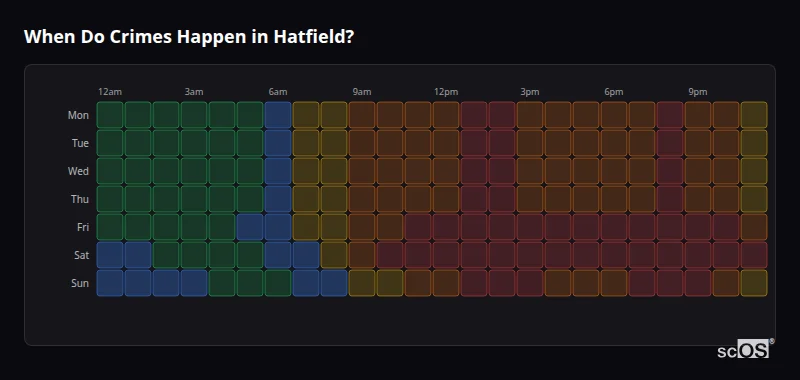Click the Sunday 6pm orange cell
Viewport: 800px width, 380px height.
pyautogui.click(x=614, y=283)
